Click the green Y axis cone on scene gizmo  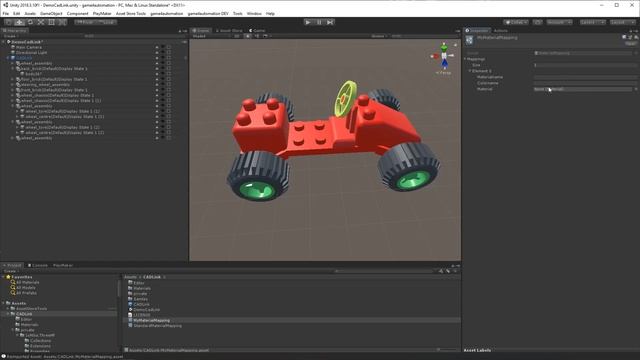444,48
